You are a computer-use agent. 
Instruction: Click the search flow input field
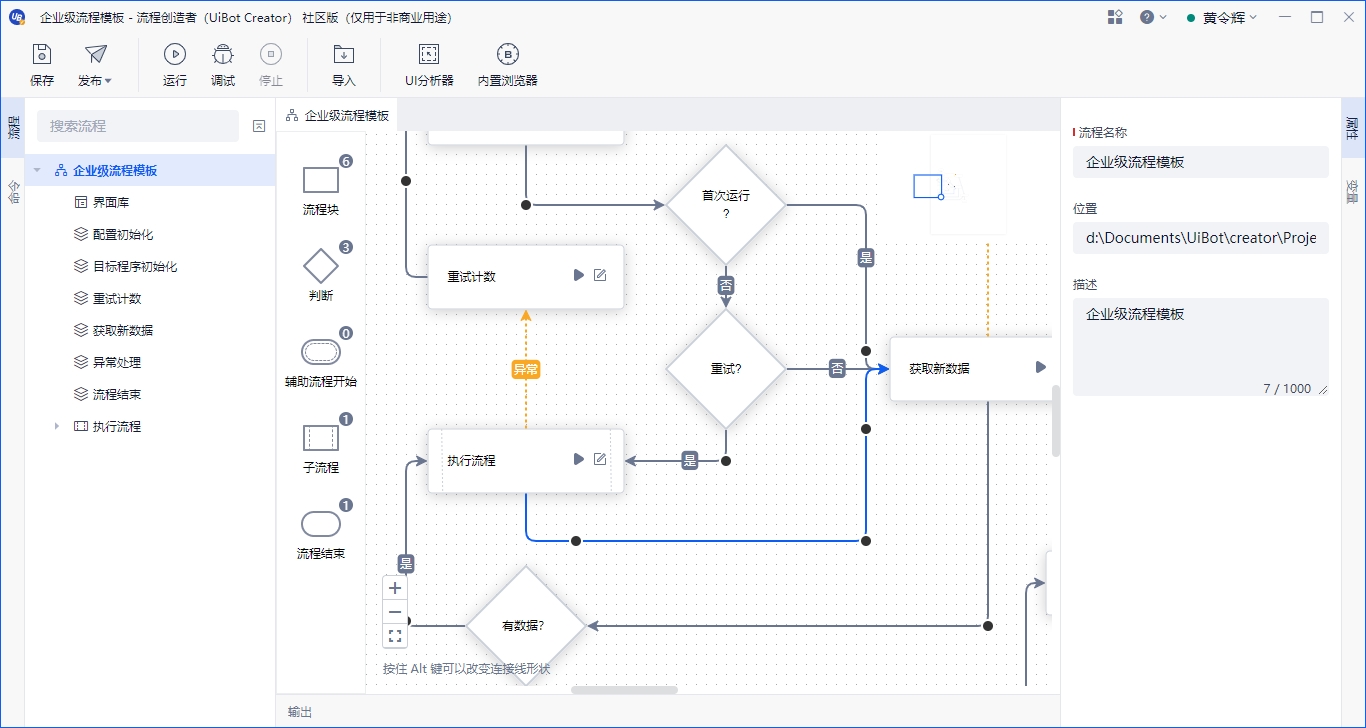pyautogui.click(x=138, y=126)
